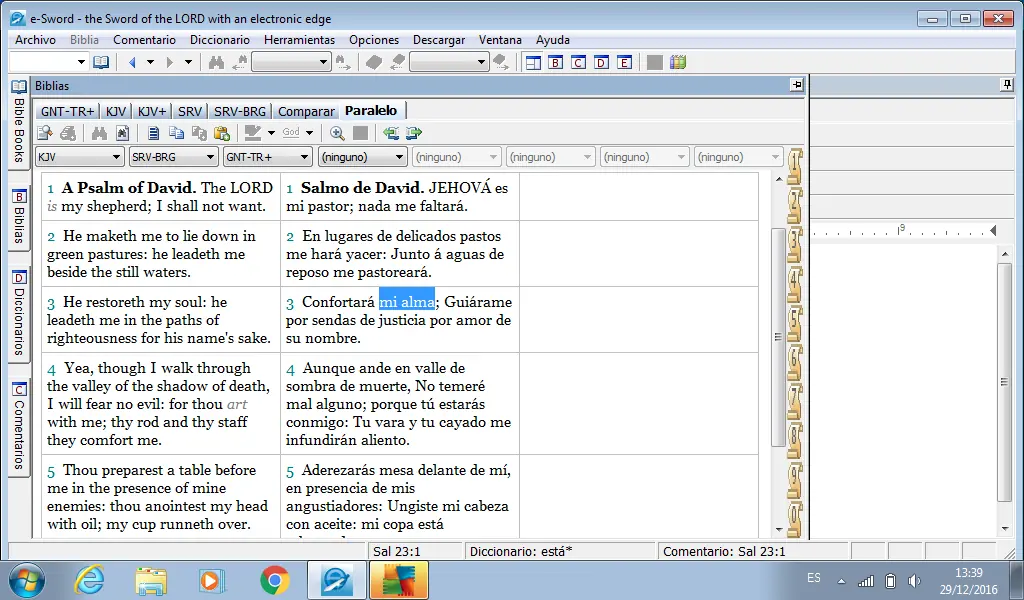This screenshot has width=1024, height=600.
Task: Open the Archivo menu
Action: [35, 40]
